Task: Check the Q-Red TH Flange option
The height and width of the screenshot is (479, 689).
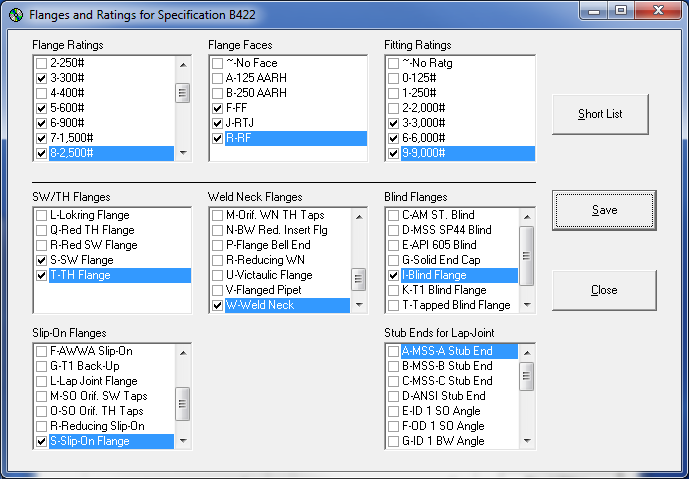Action: click(41, 230)
